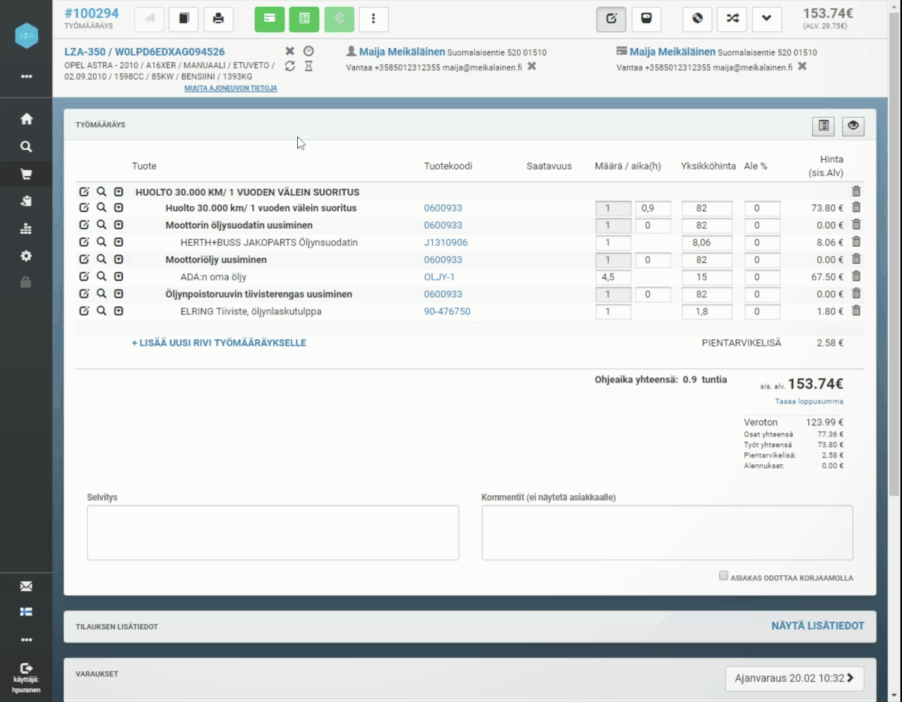Open the sidebar clipboard orders icon

tap(26, 201)
